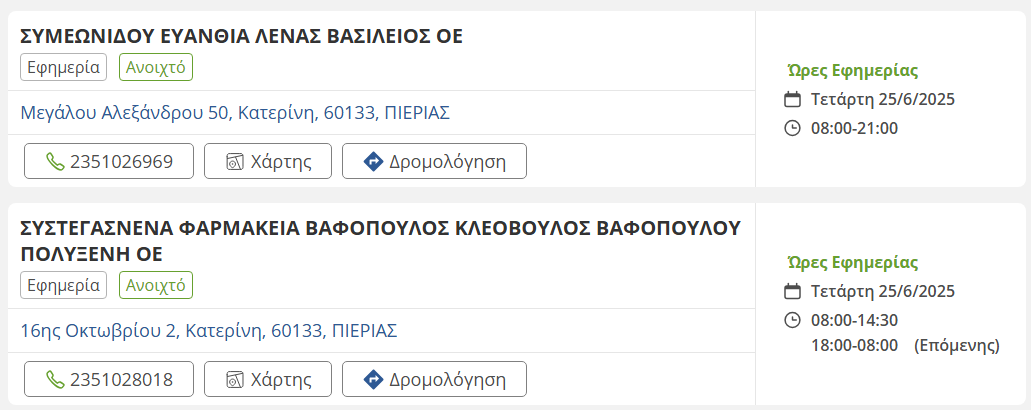Viewport: 1031px width, 410px height.
Task: Start Δρομολόγηση to Μεγάλου Αλεξάνδρου 50
Action: pyautogui.click(x=434, y=161)
